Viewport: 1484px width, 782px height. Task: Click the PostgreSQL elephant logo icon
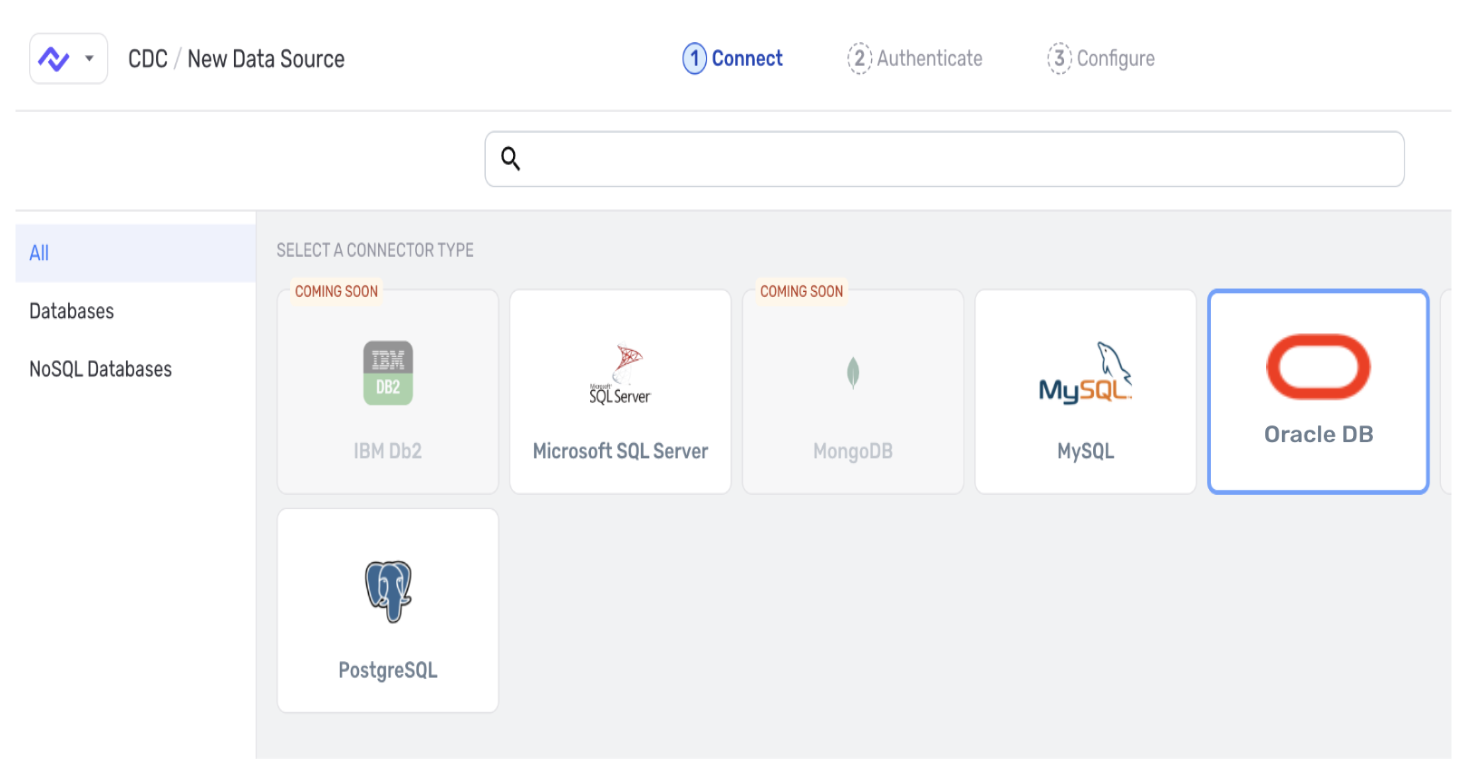[x=388, y=592]
